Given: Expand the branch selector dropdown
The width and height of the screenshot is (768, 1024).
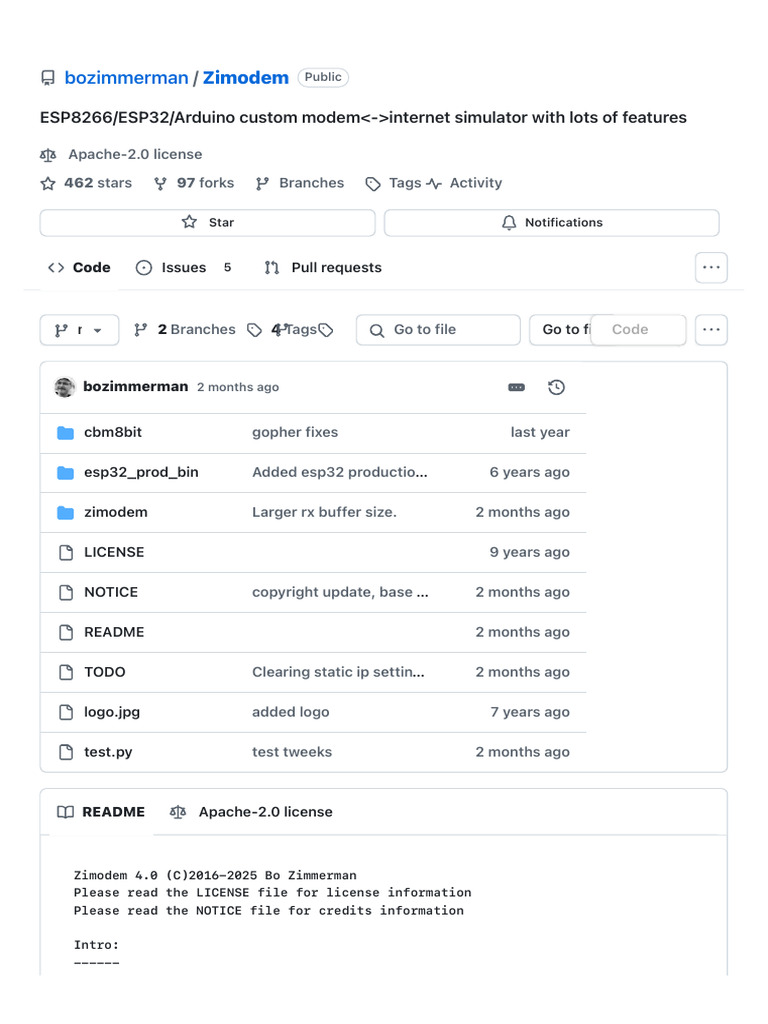Looking at the screenshot, I should click(80, 330).
